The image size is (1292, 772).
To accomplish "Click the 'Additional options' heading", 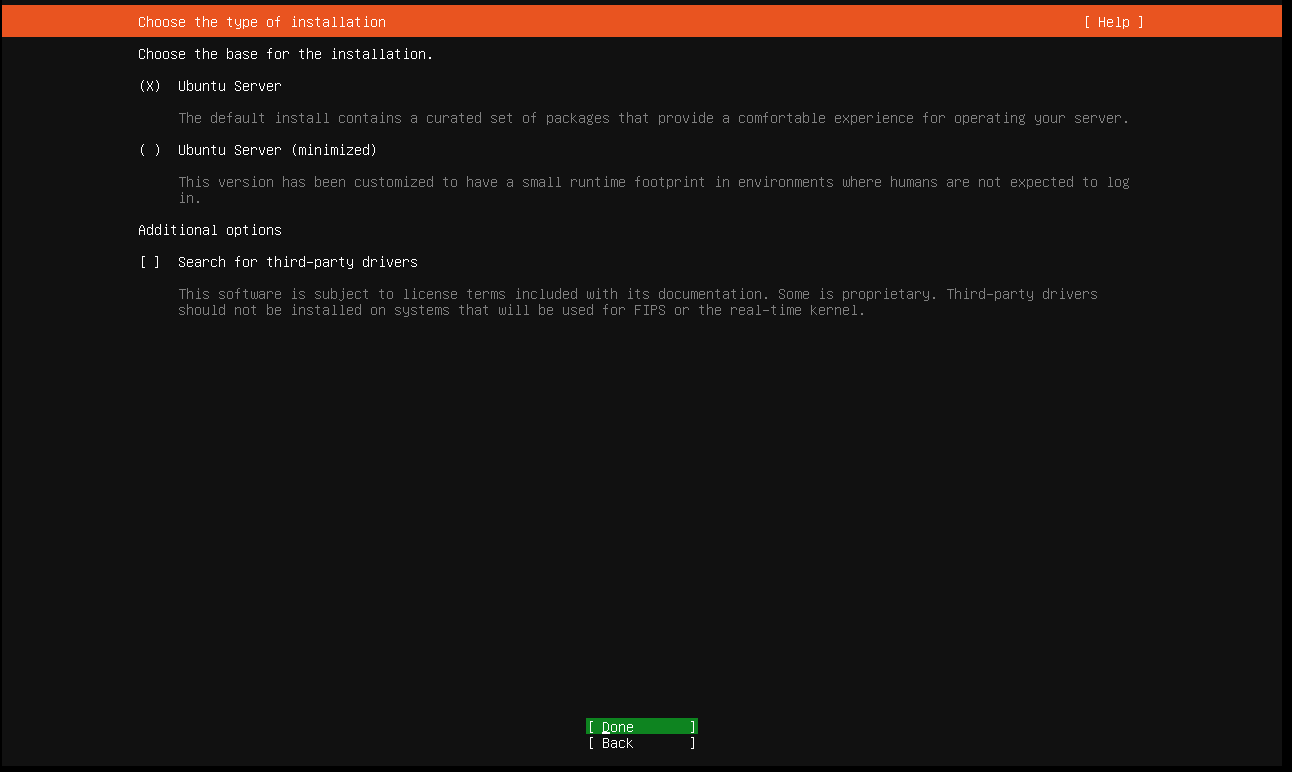I will 210,230.
